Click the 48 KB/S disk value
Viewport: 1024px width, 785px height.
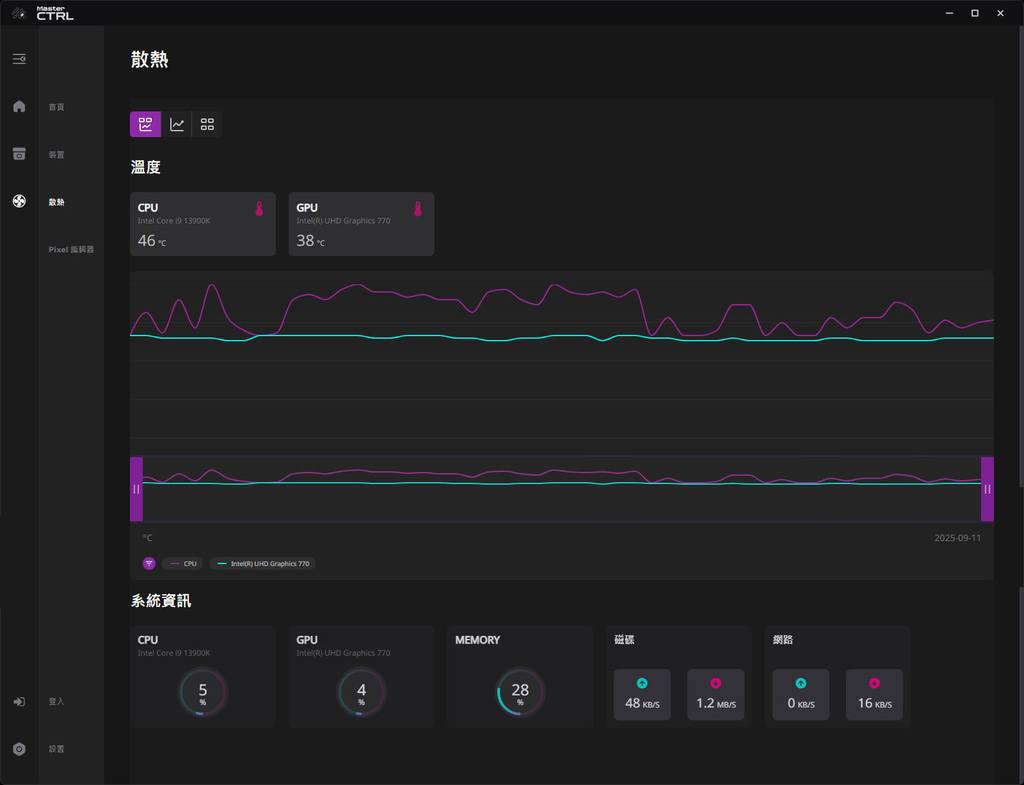coord(642,703)
